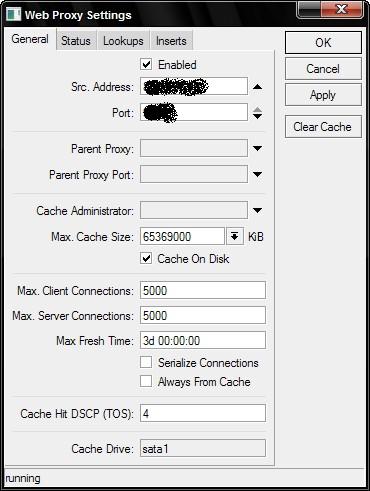Open the Lookups tab
The height and width of the screenshot is (491, 370).
123,41
